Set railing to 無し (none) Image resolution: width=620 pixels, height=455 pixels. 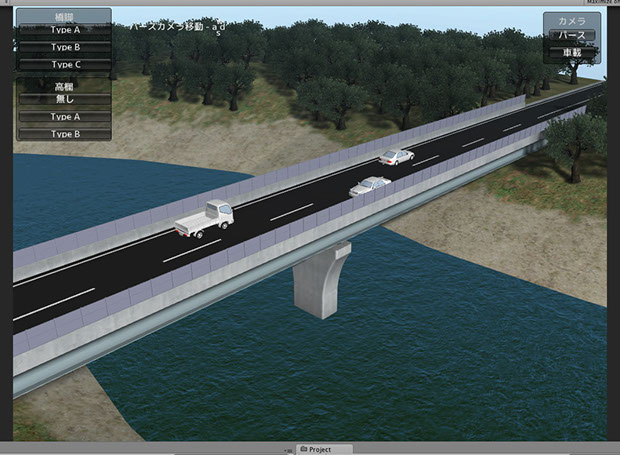[65, 100]
